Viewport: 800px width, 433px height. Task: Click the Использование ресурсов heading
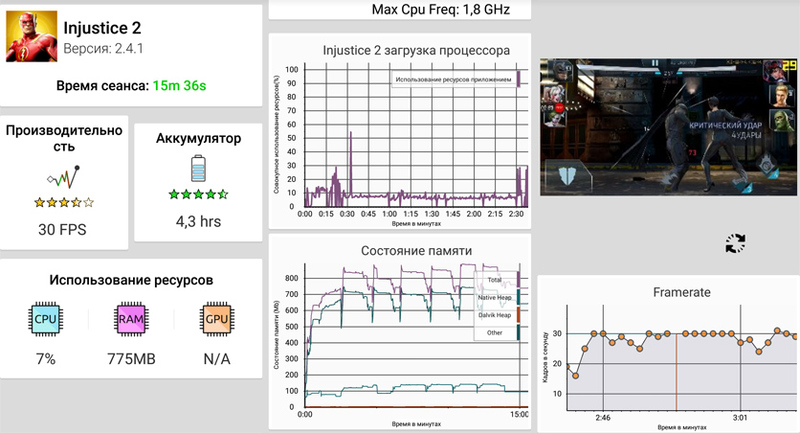coord(131,280)
